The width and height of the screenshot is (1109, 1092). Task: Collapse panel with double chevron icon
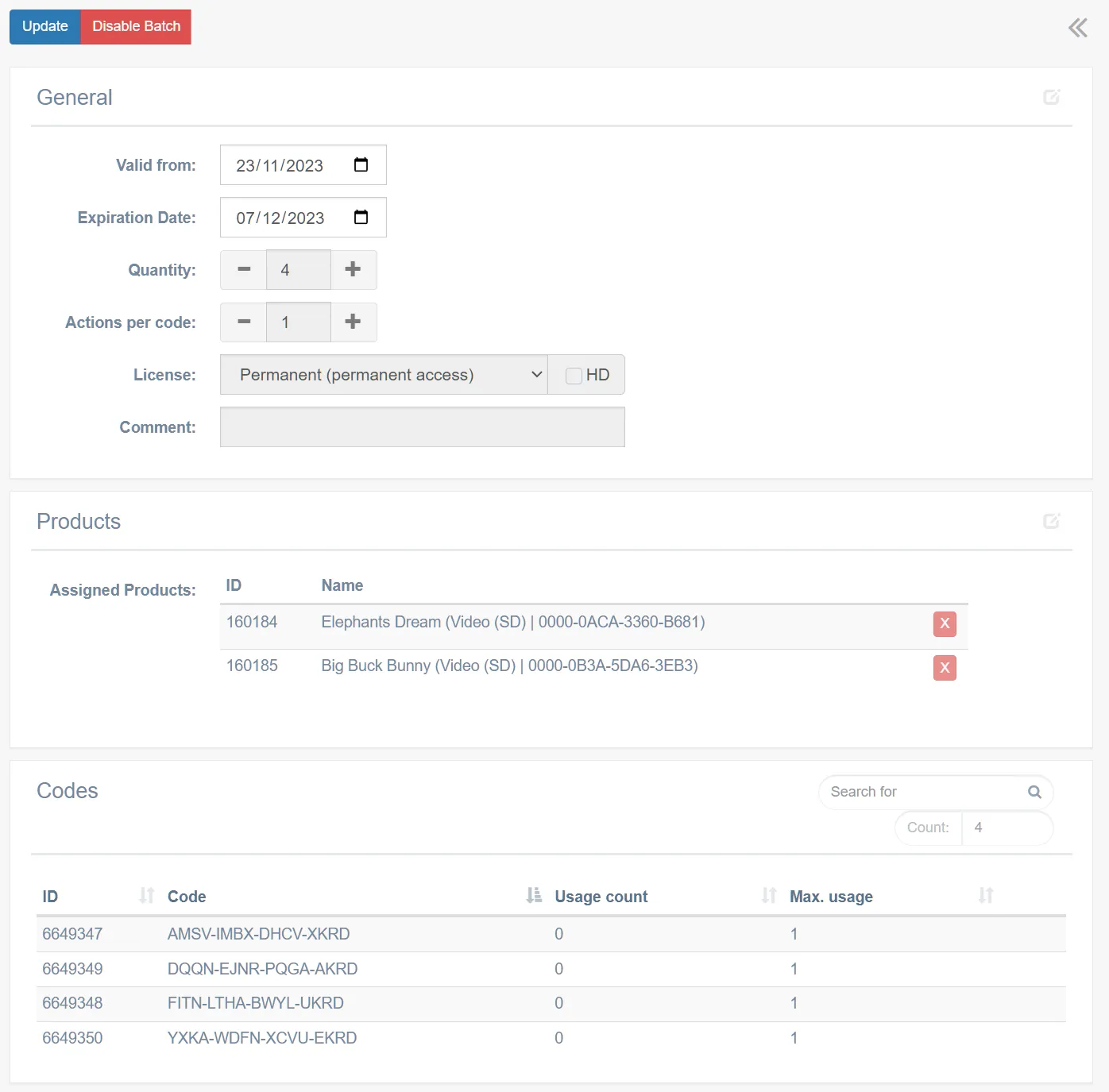point(1077,29)
